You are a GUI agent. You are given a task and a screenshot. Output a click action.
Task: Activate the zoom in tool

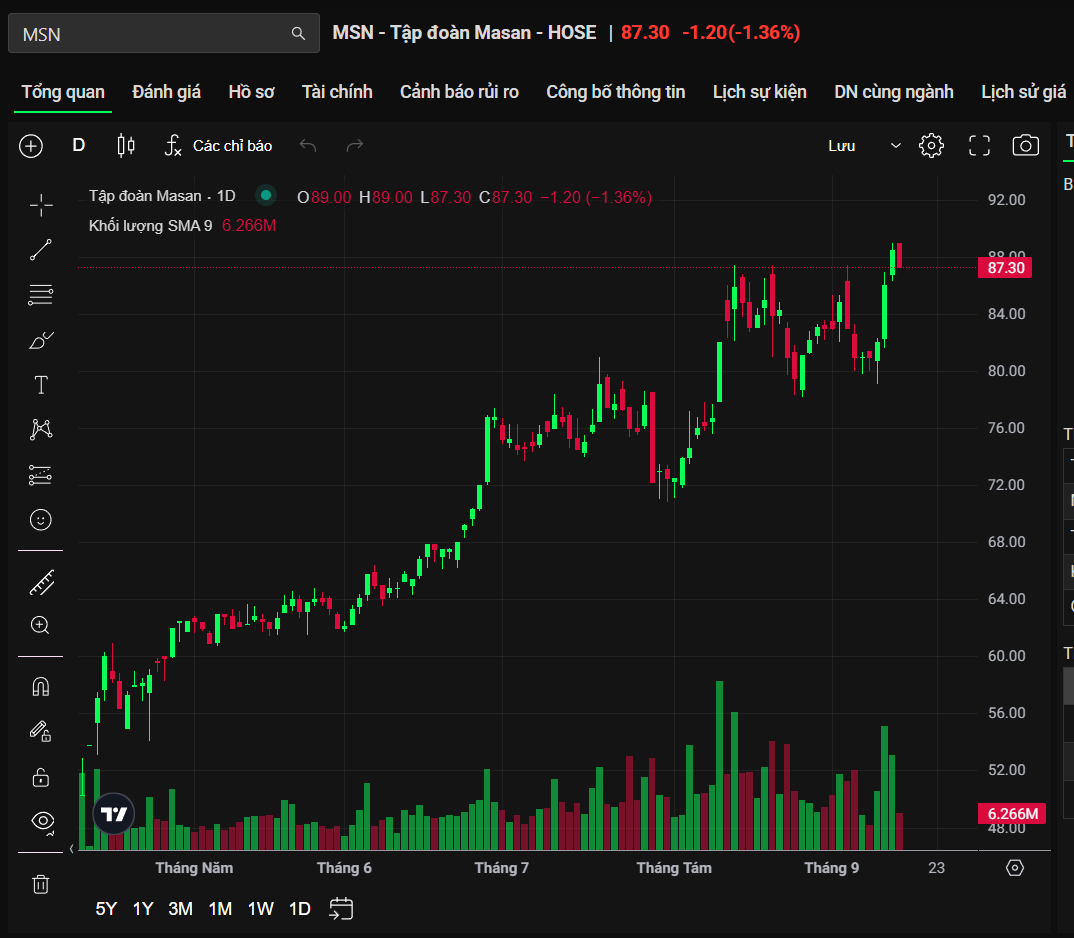coord(40,625)
